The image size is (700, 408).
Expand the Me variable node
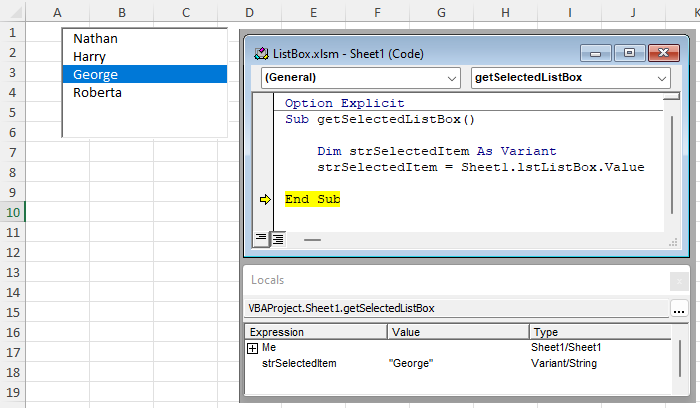(x=252, y=348)
